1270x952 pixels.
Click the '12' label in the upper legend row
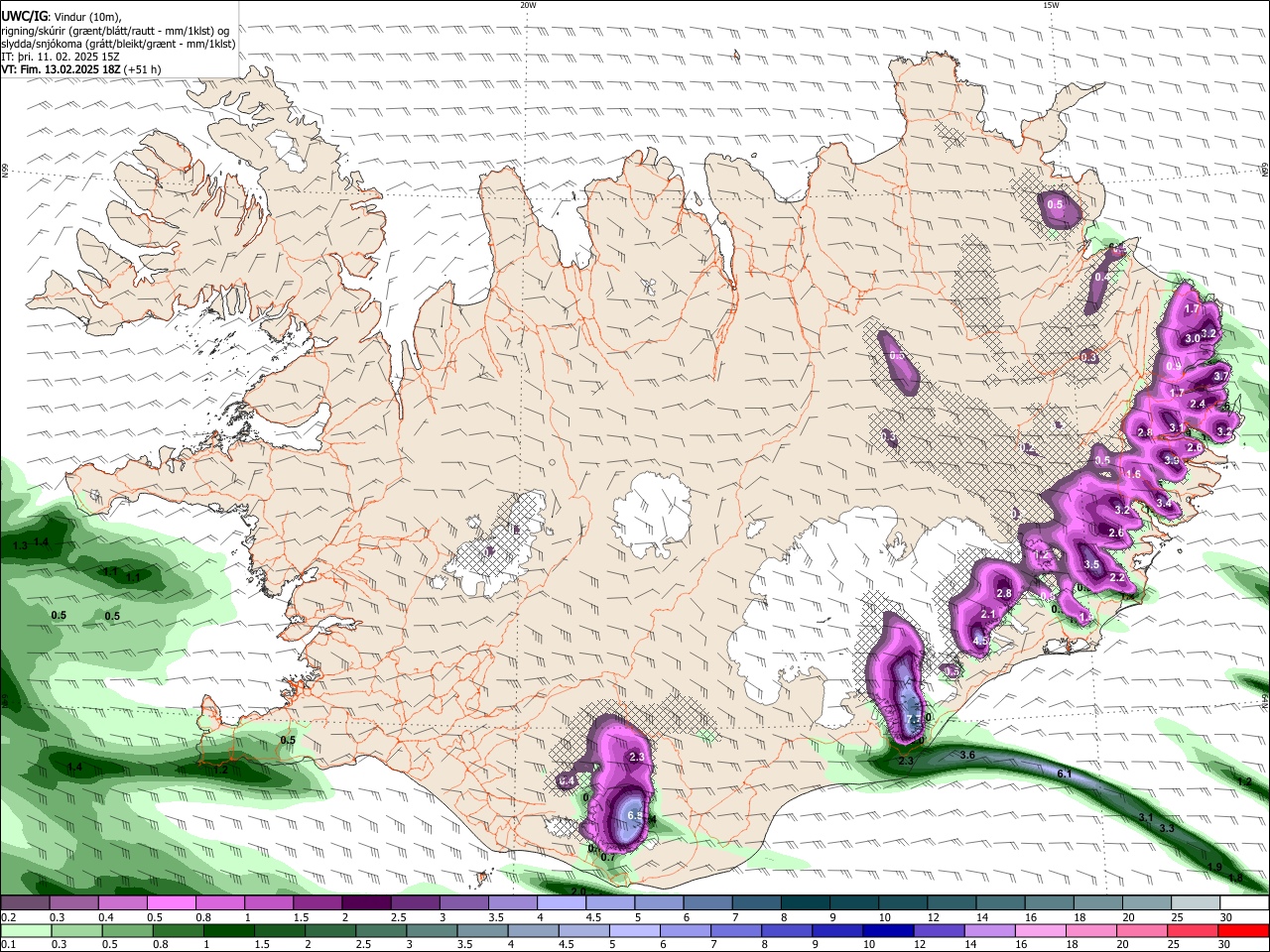(933, 917)
